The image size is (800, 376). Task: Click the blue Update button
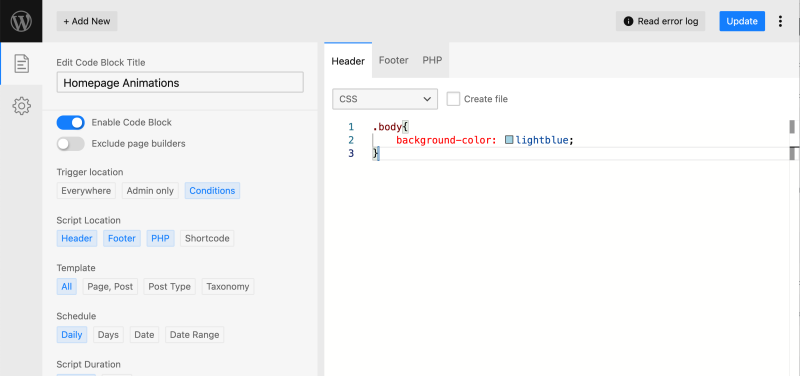click(x=742, y=21)
